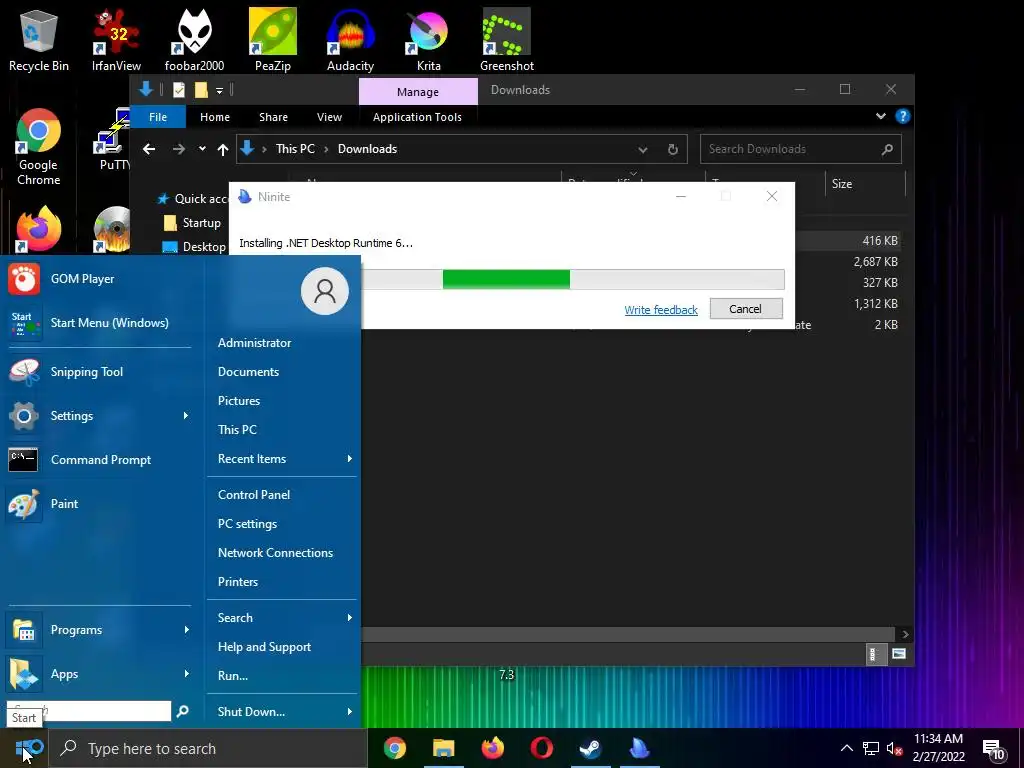
Task: Select Startup in Quick access tree
Action: click(x=201, y=223)
